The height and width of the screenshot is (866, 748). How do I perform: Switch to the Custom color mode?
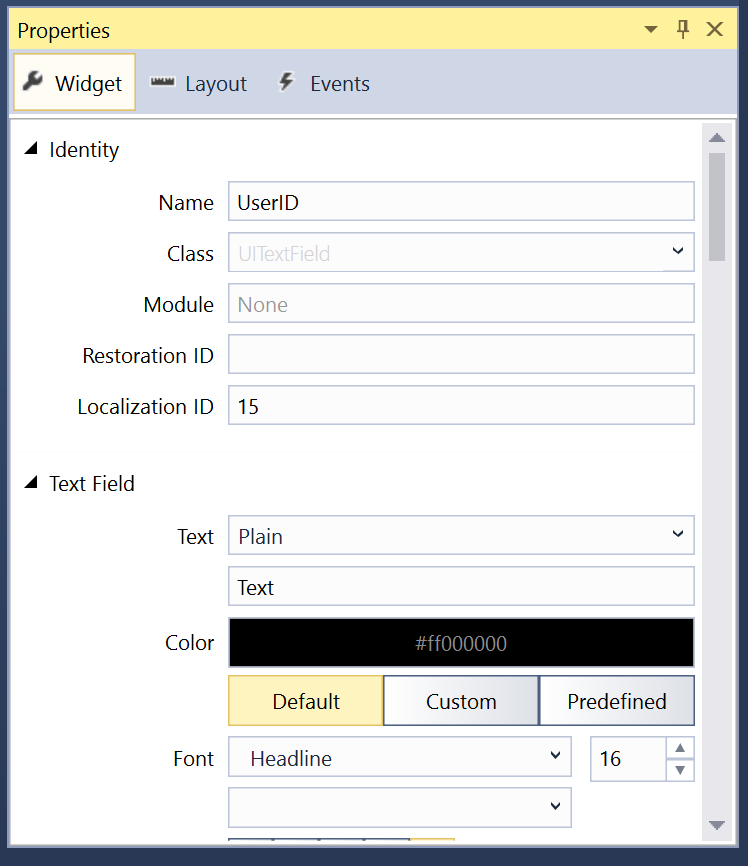click(x=461, y=700)
